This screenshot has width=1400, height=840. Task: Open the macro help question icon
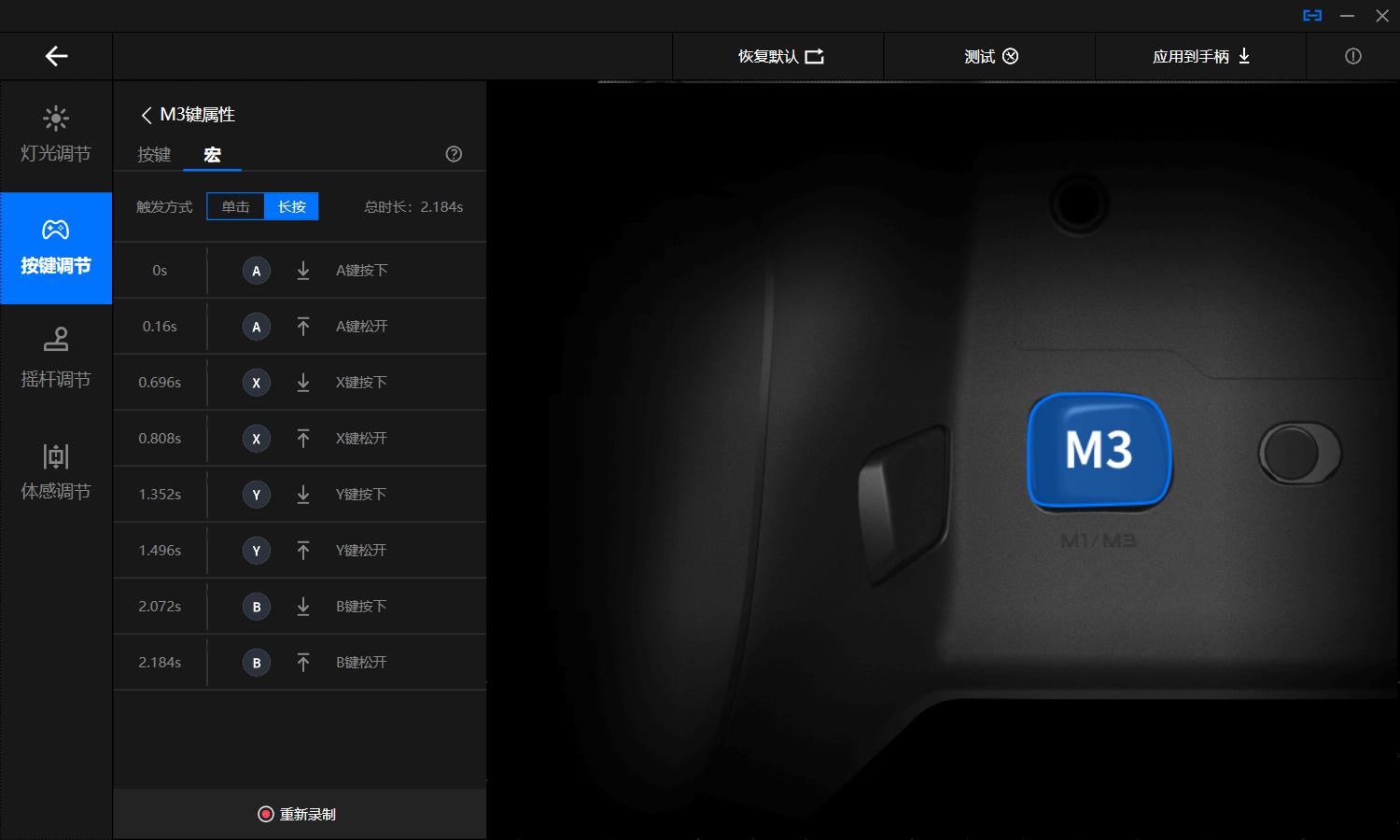(x=454, y=154)
